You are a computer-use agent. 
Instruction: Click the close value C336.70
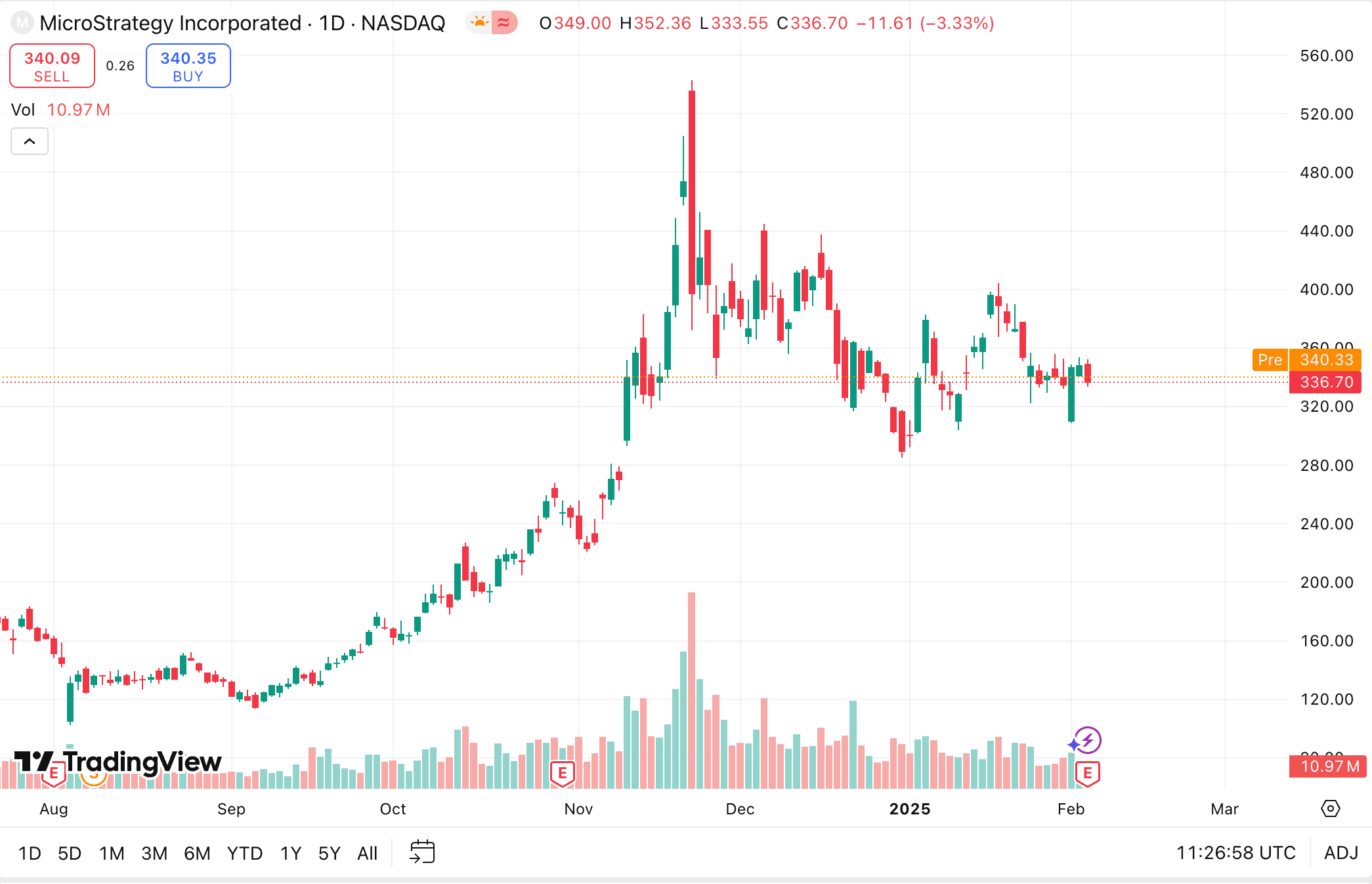pos(812,23)
